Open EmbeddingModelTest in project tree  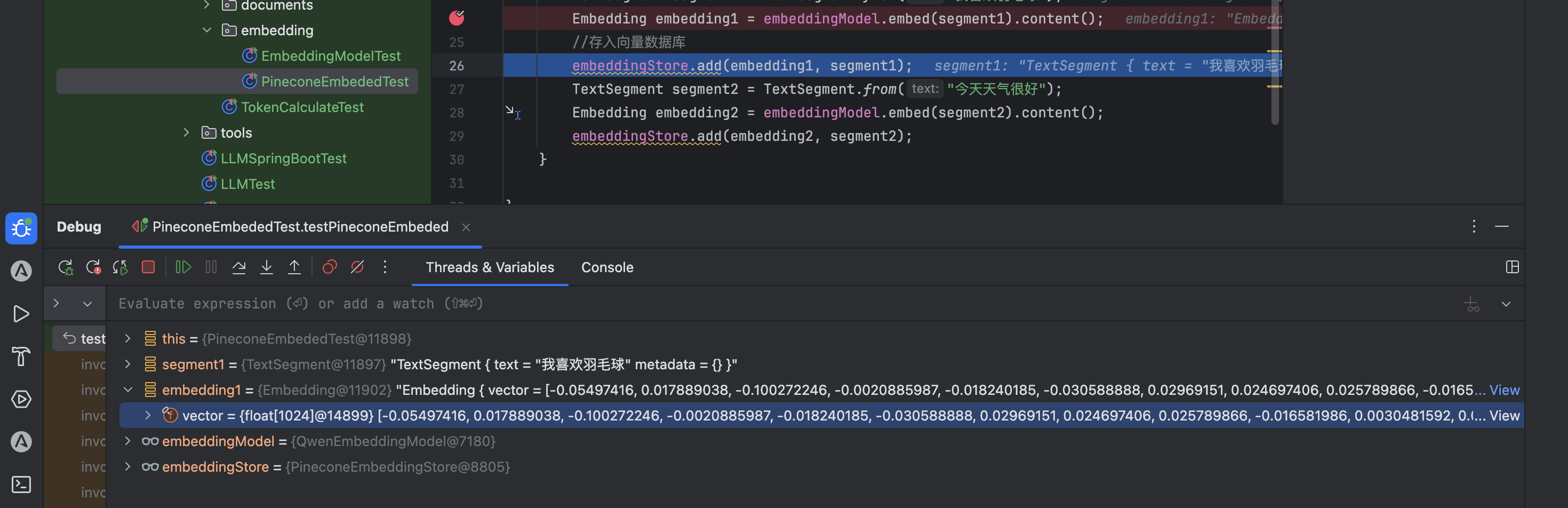(331, 55)
